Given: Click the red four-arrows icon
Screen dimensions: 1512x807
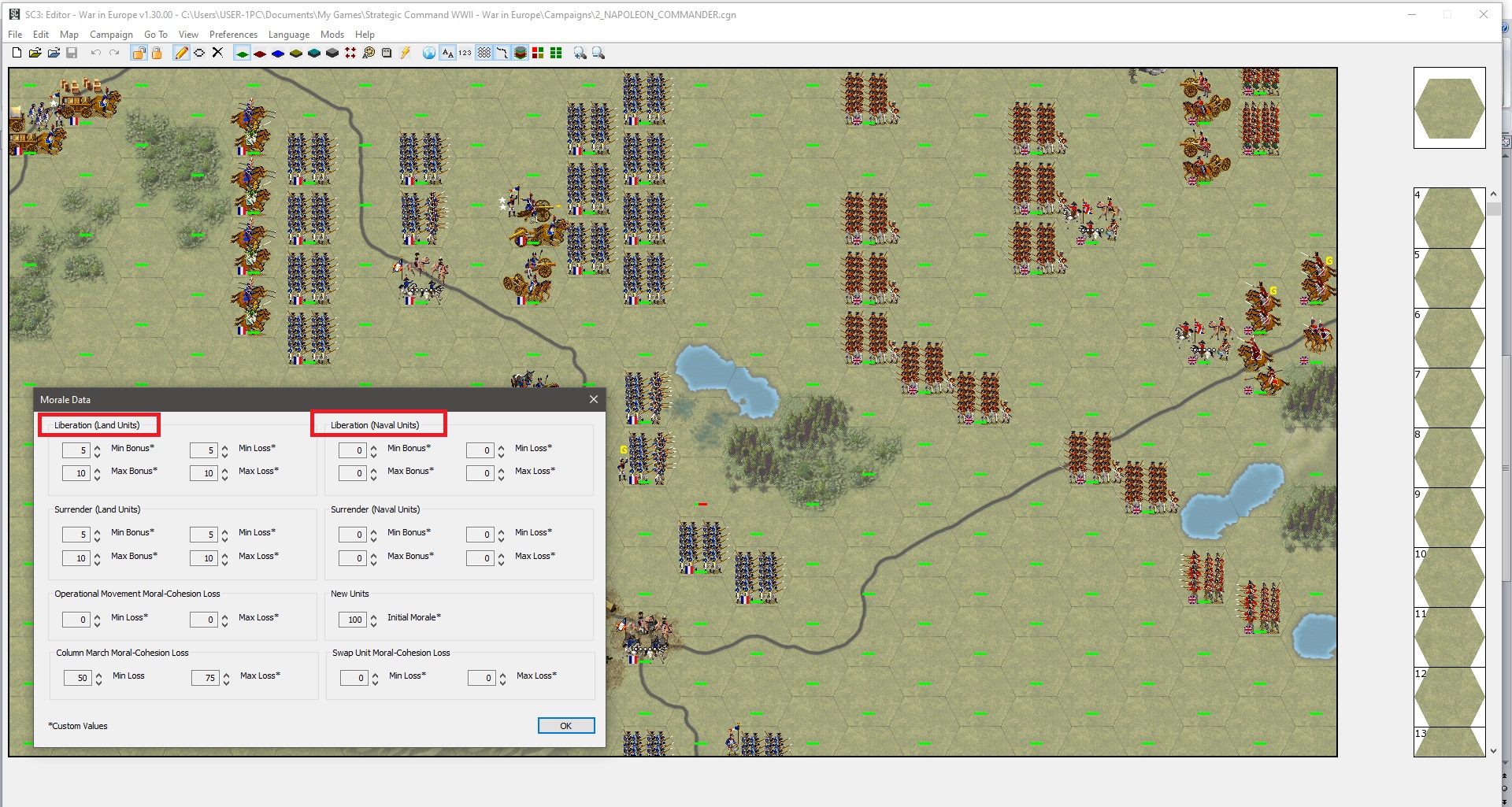Looking at the screenshot, I should click(350, 53).
